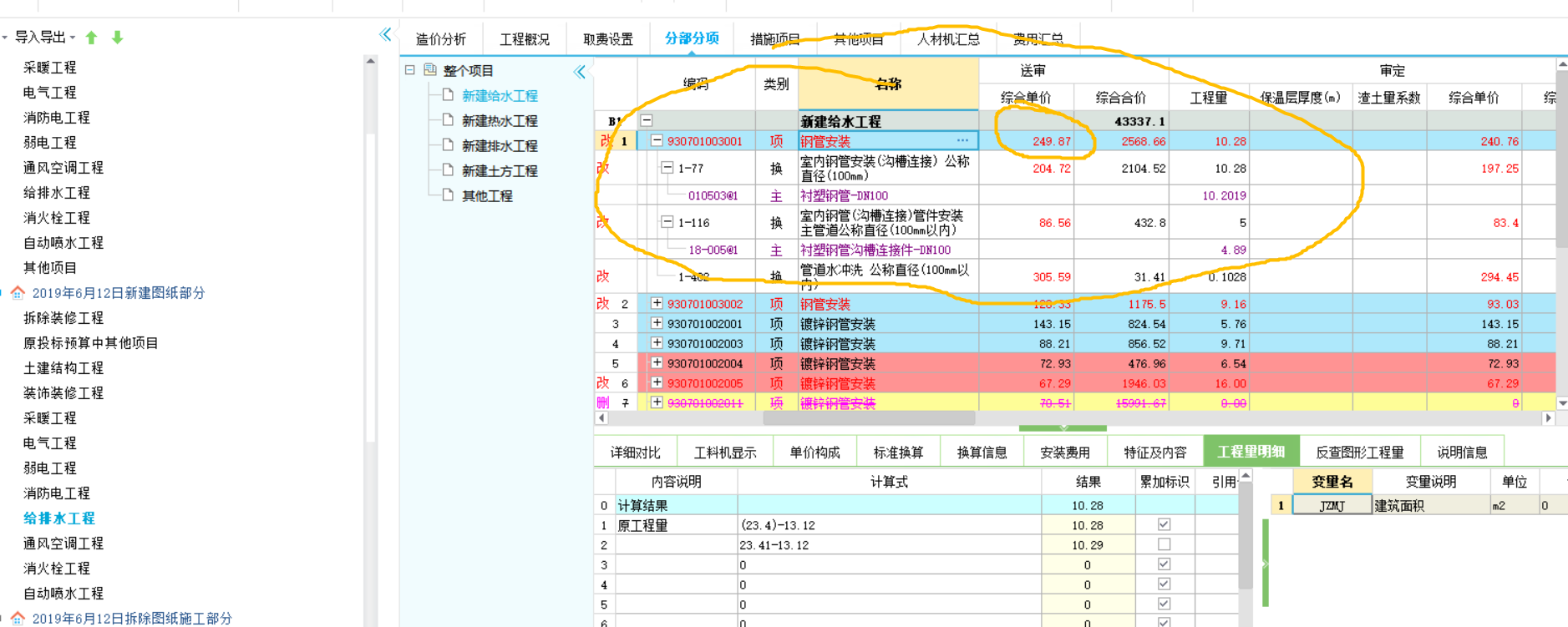This screenshot has height=627, width=1568.
Task: Click the 建筑面积 variable description cell
Action: (x=1431, y=505)
